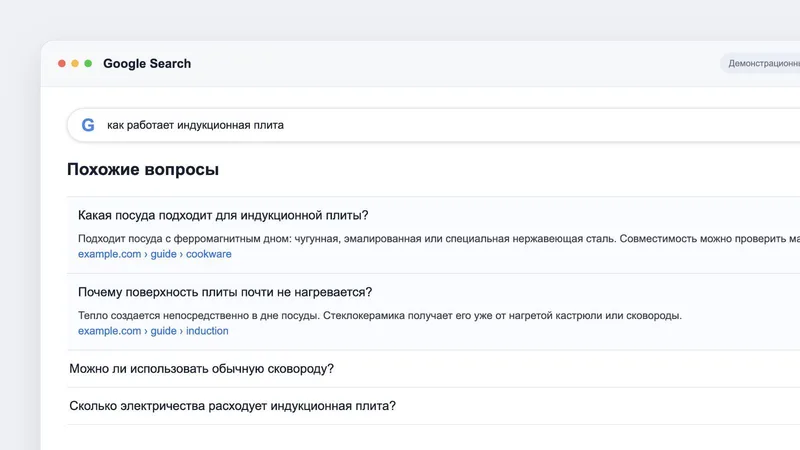Click the Google Search window title

pyautogui.click(x=147, y=63)
